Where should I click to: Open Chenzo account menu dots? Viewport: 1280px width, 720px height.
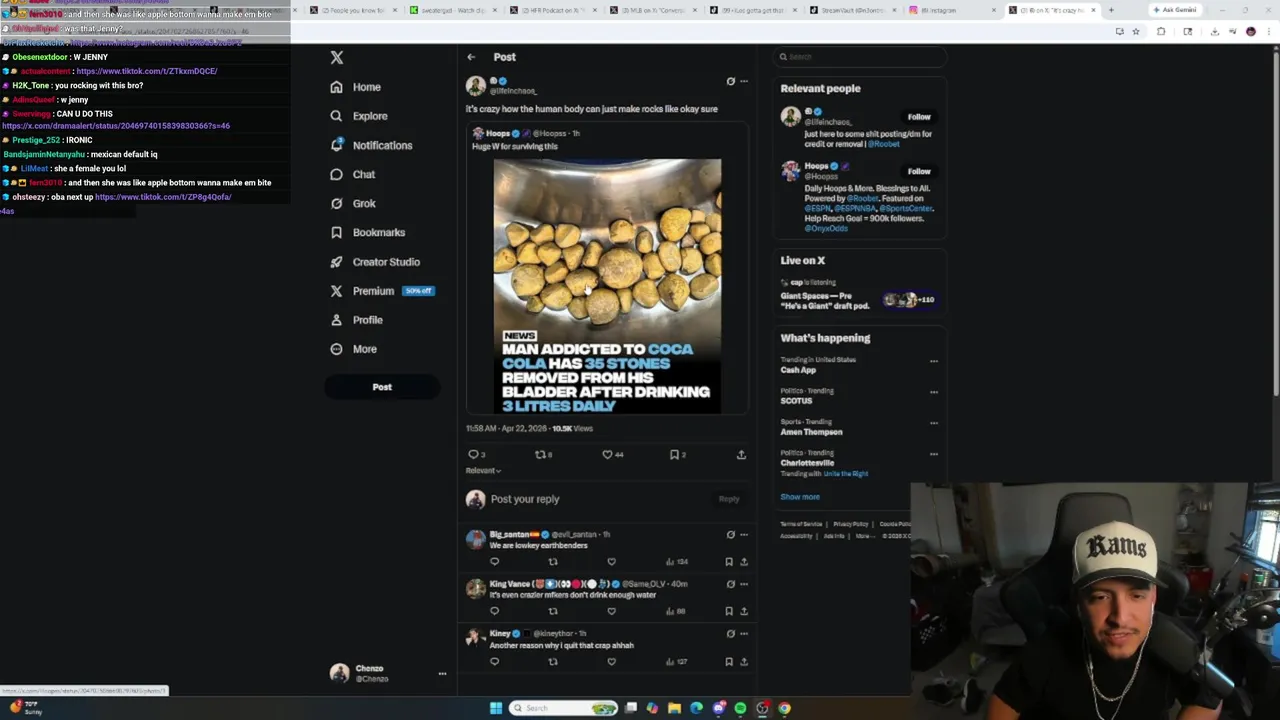click(x=442, y=674)
